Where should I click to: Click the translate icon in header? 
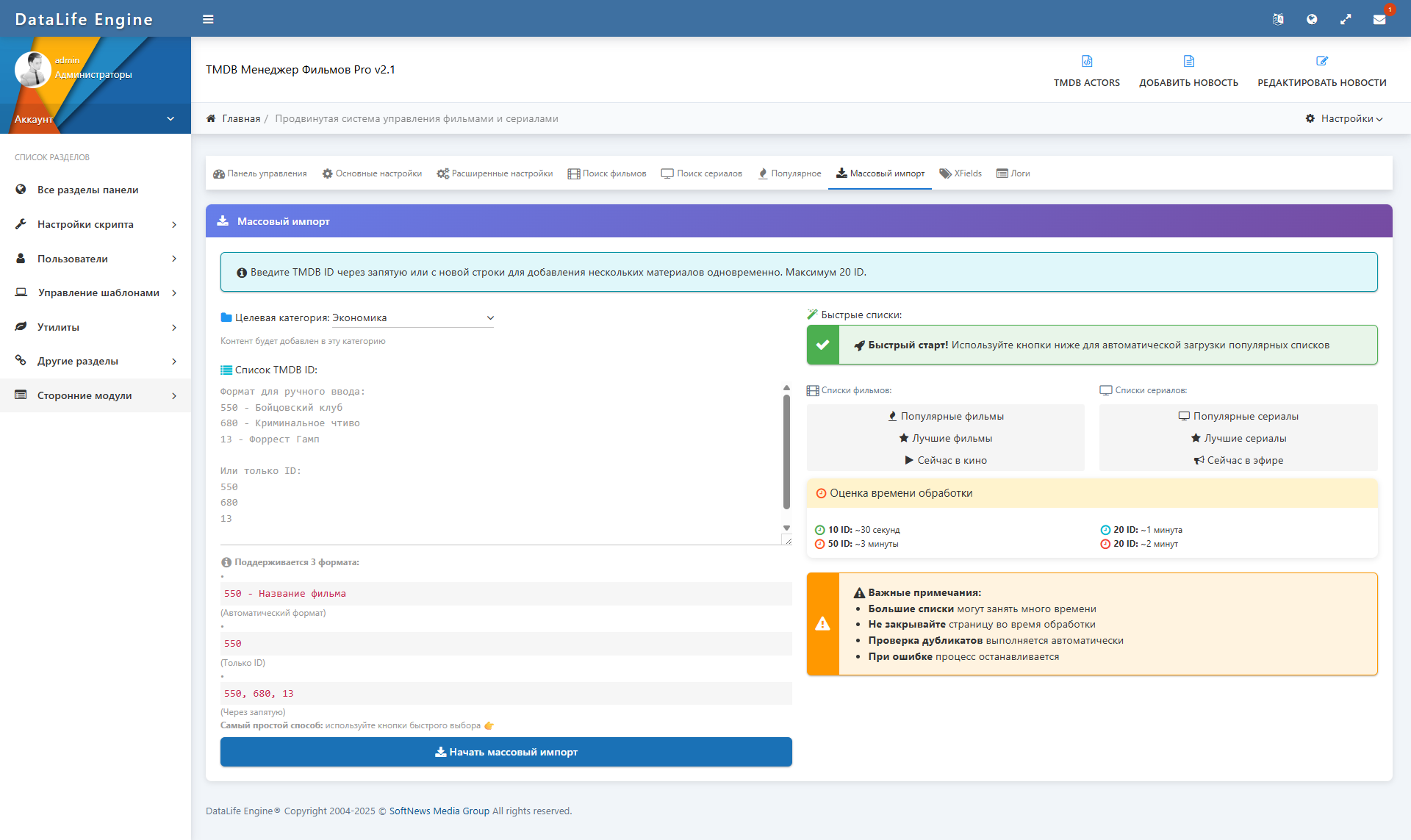[x=1278, y=20]
